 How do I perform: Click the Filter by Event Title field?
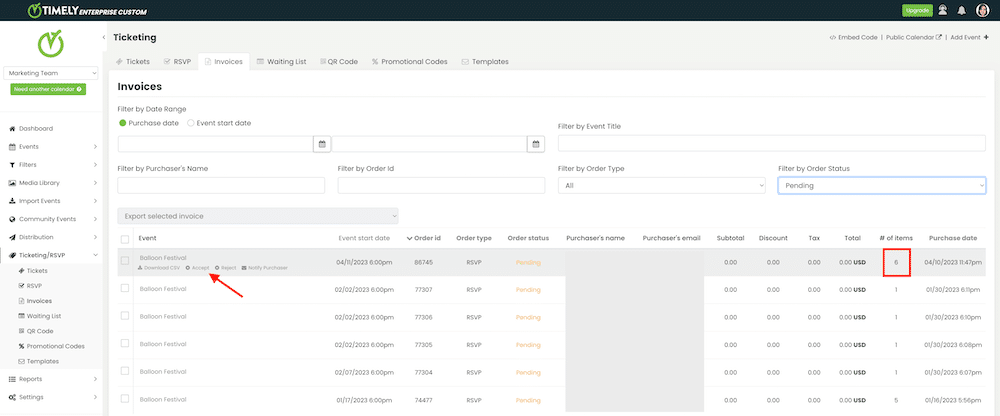[x=771, y=144]
